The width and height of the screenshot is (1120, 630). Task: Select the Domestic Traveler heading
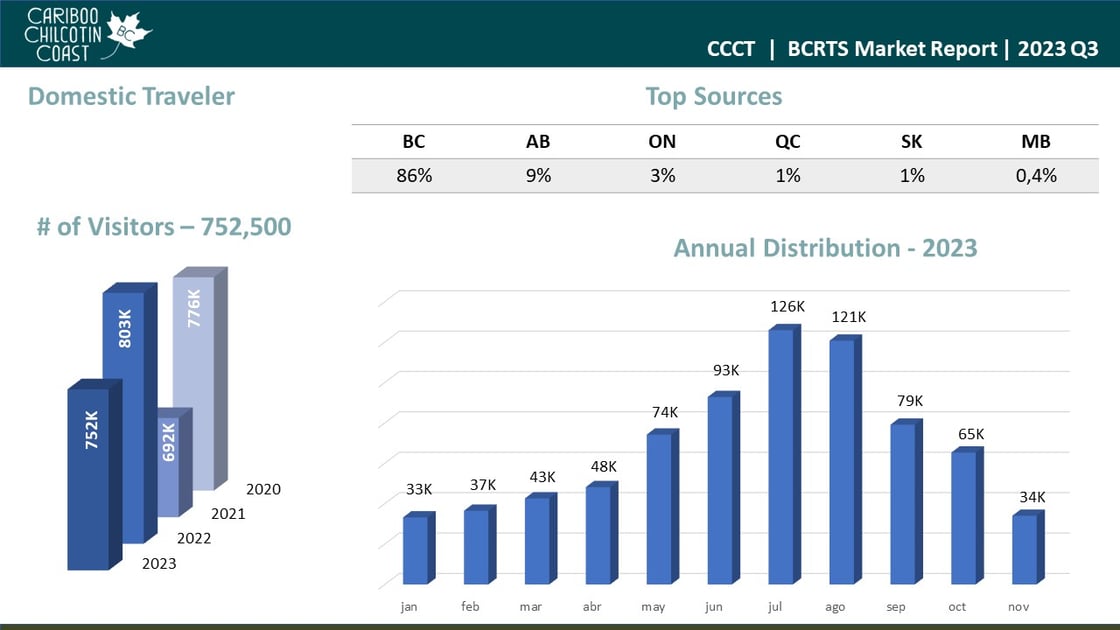pyautogui.click(x=131, y=96)
